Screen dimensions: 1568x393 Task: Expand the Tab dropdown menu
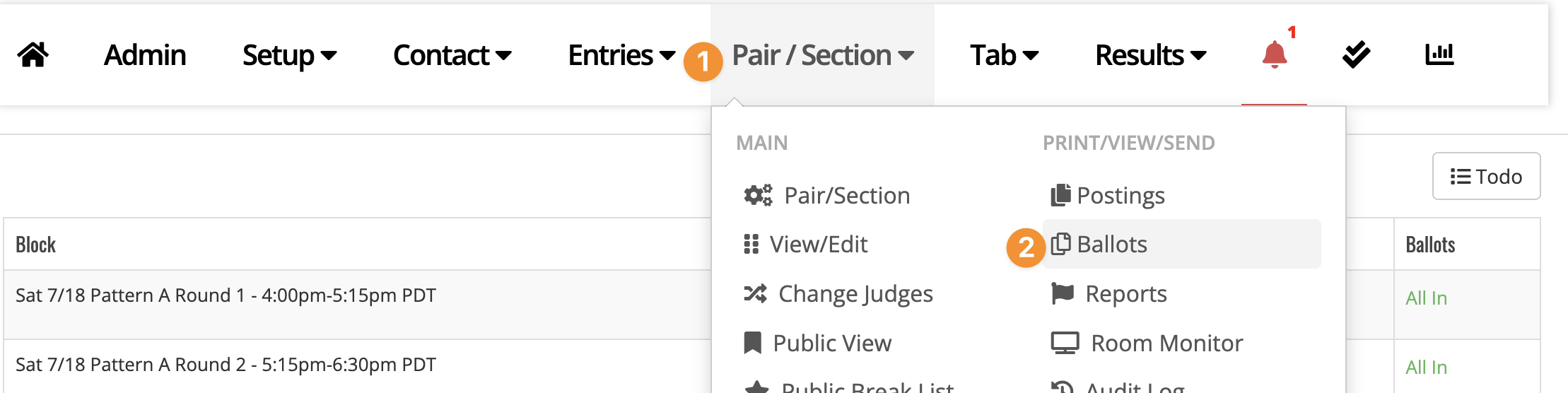click(x=1004, y=55)
